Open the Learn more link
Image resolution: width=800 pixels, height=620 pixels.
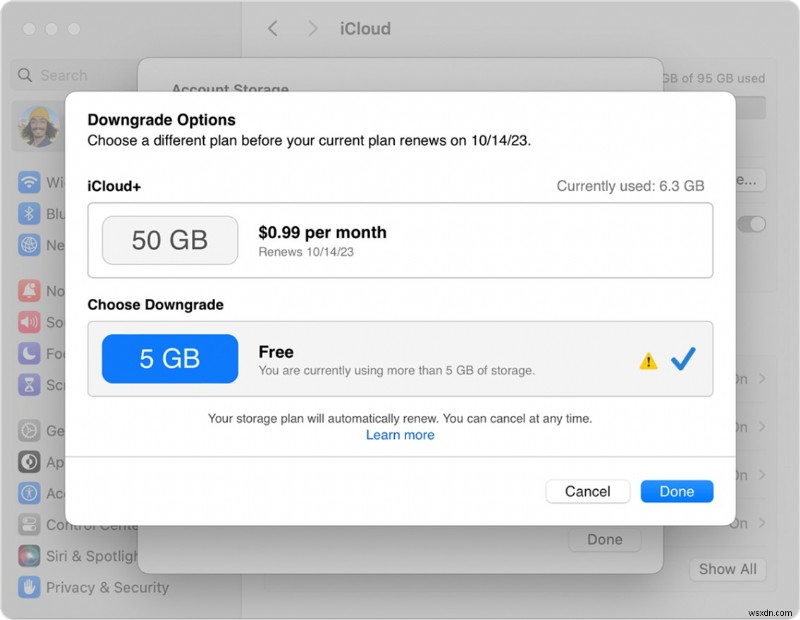[x=400, y=435]
